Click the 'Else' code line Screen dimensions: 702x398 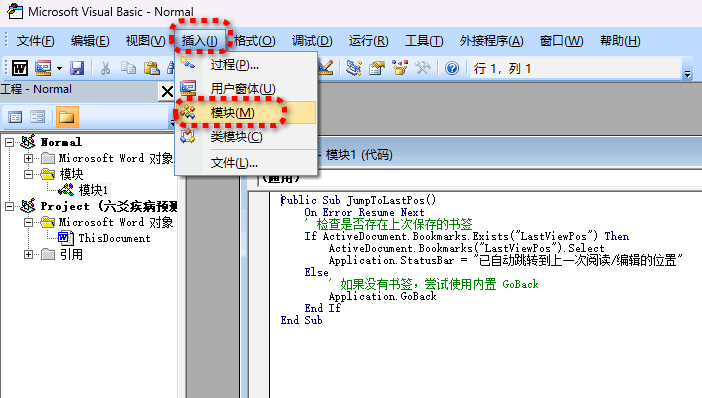coord(317,272)
